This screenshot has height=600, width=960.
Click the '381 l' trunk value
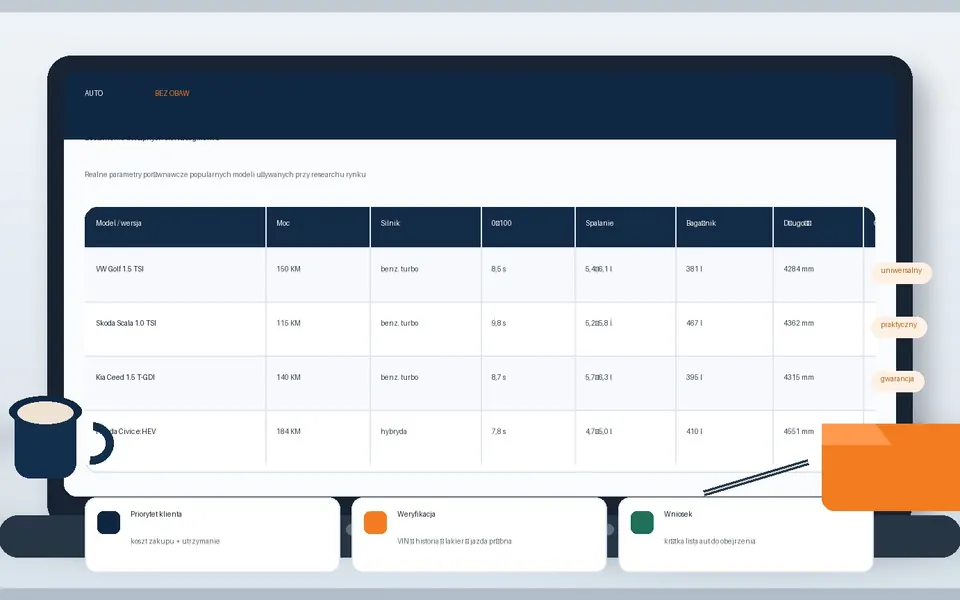(x=694, y=269)
